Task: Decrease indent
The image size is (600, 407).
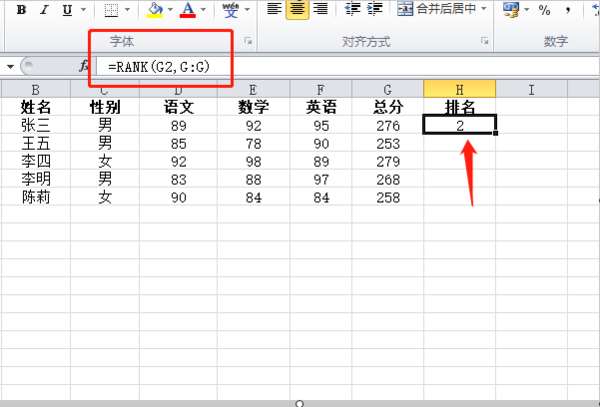Action: 352,9
